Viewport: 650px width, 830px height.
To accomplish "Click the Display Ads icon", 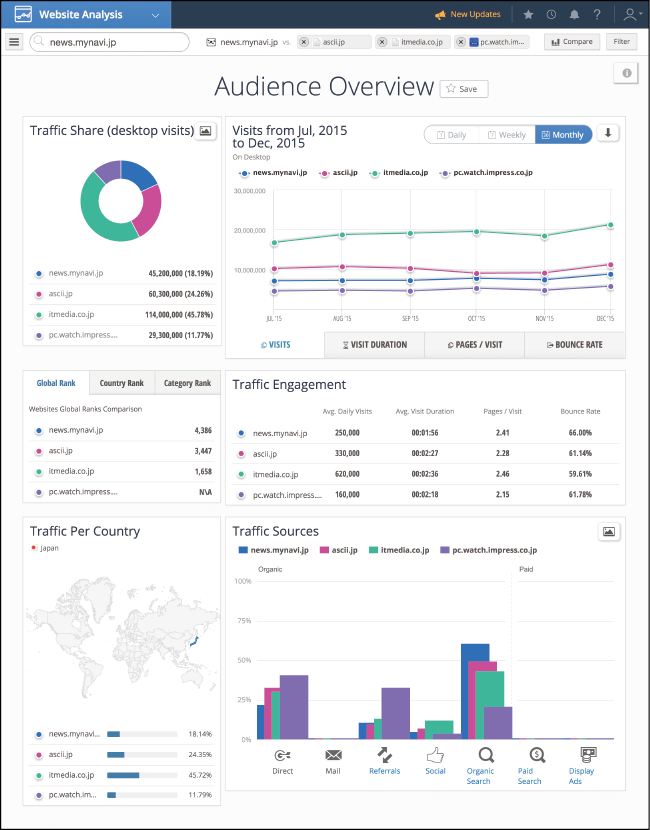I will [x=588, y=754].
